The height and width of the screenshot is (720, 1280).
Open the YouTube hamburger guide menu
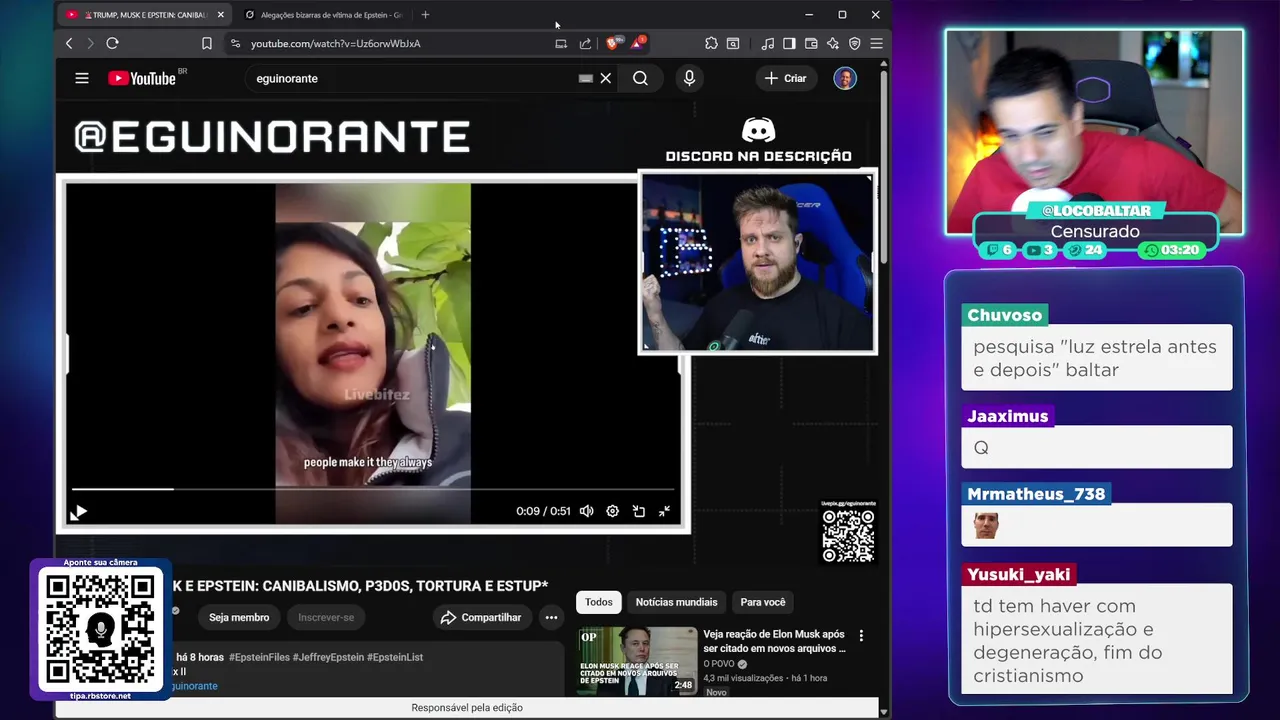pos(82,78)
